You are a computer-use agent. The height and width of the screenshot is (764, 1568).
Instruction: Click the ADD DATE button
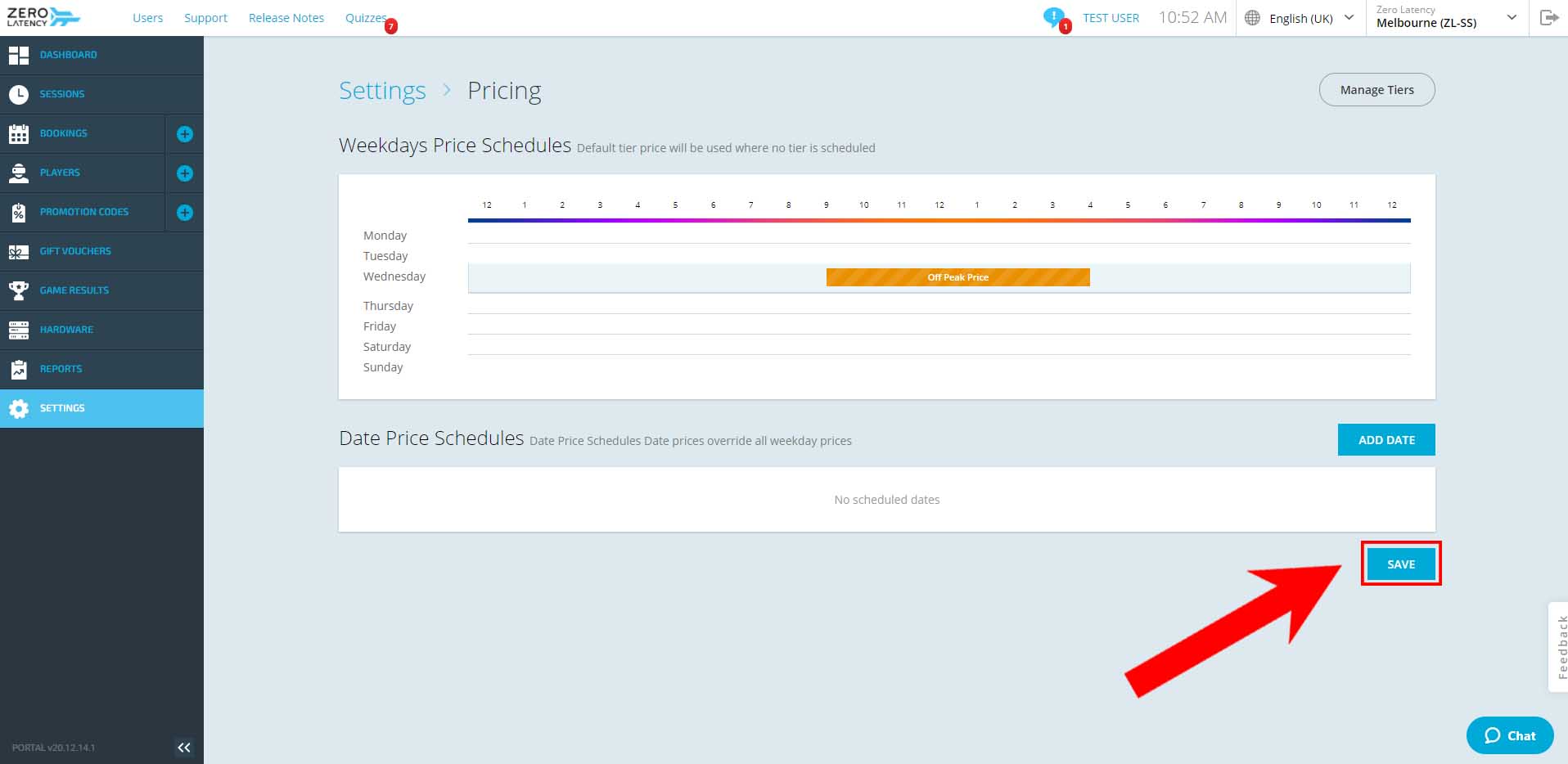pyautogui.click(x=1386, y=440)
